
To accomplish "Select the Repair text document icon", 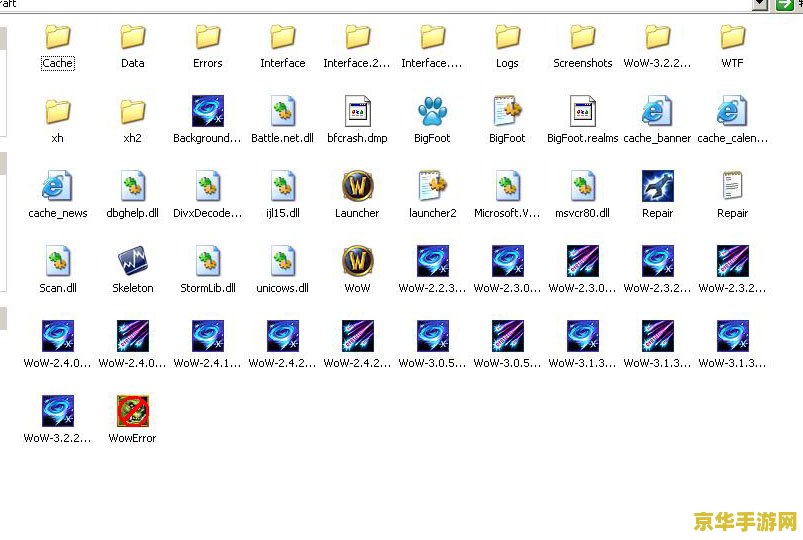I will (732, 185).
